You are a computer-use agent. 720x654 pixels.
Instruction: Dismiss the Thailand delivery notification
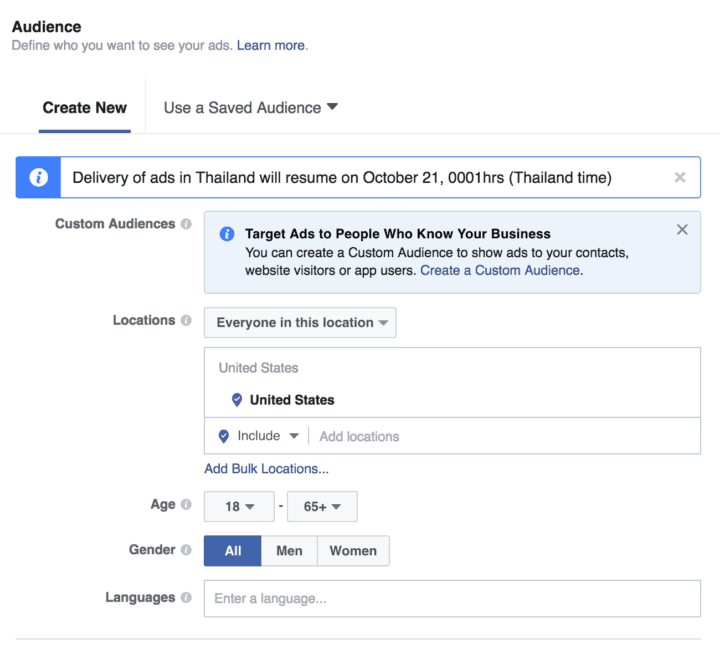pyautogui.click(x=680, y=178)
